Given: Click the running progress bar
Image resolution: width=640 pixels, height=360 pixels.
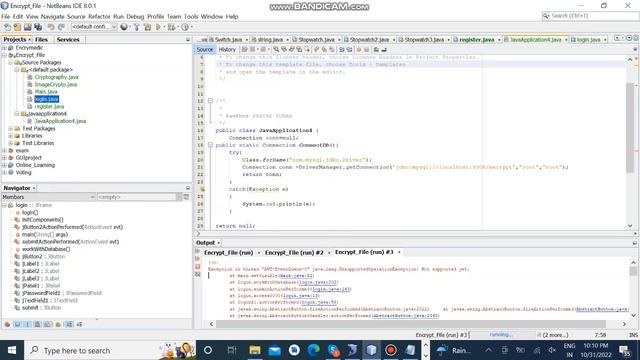Looking at the screenshot, I should point(502,335).
